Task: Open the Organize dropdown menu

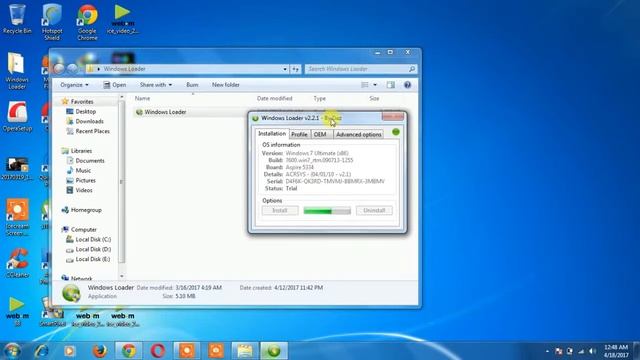Action: click(74, 85)
